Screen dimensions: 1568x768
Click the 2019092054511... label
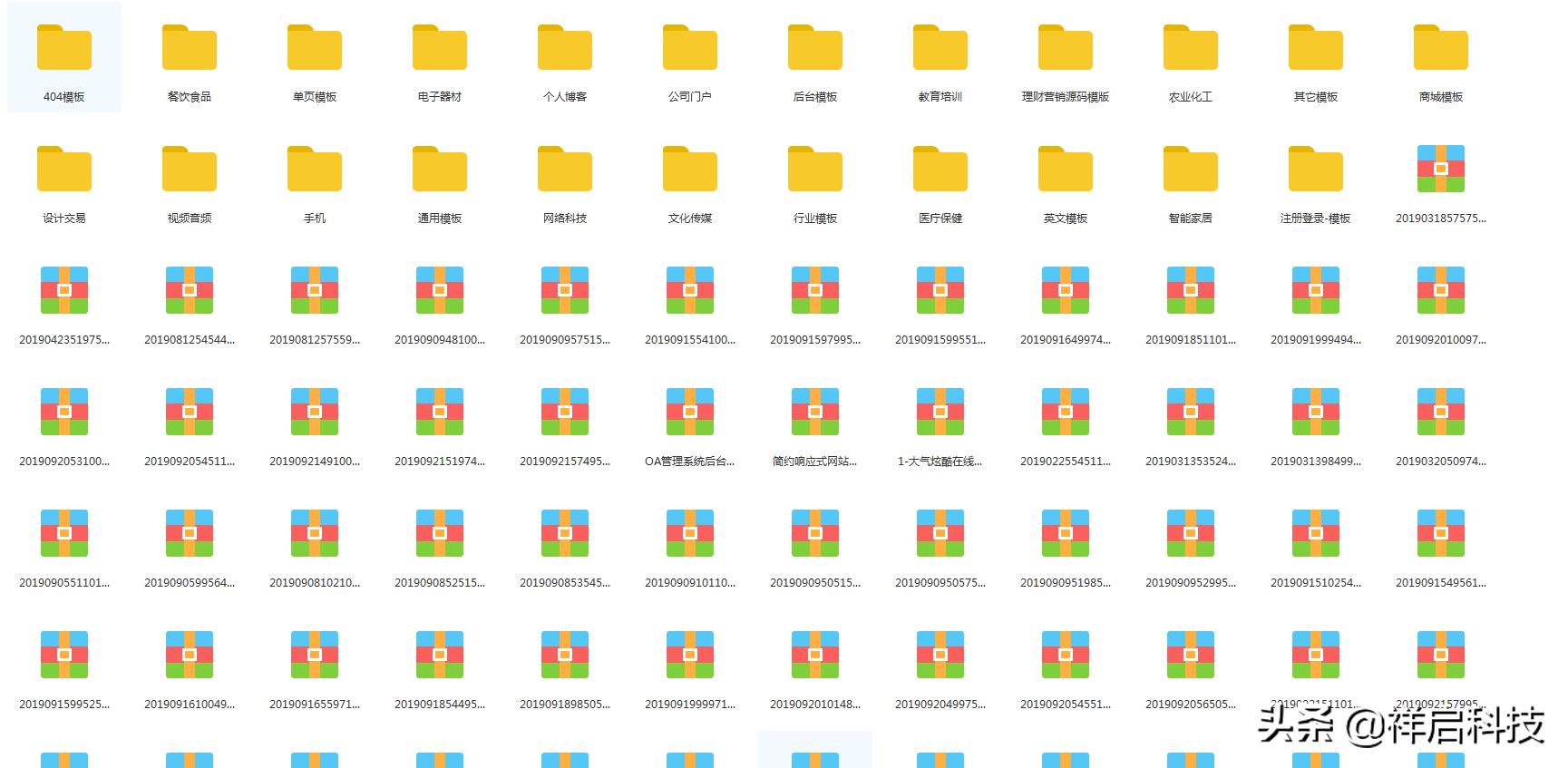pos(190,462)
